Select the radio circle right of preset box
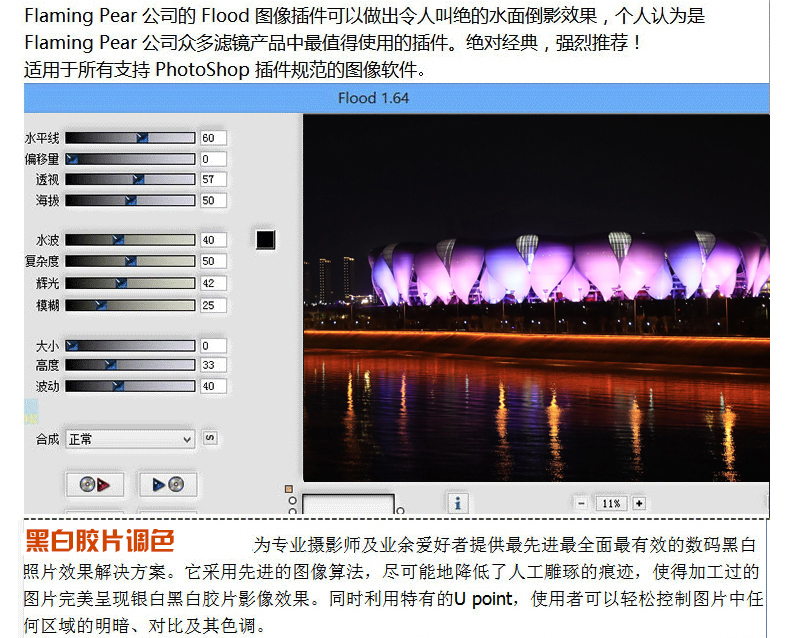 pyautogui.click(x=400, y=511)
